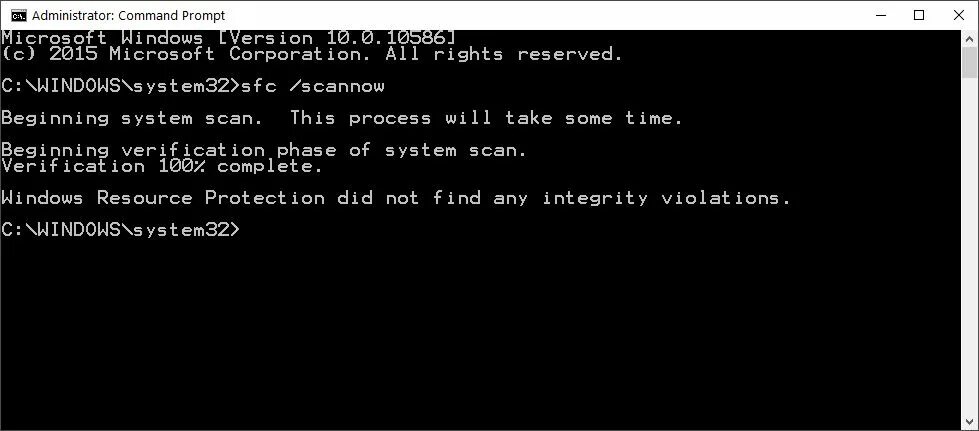Click the 2015 Microsoft Corporation copyright line
This screenshot has height=431, width=979.
coord(312,54)
